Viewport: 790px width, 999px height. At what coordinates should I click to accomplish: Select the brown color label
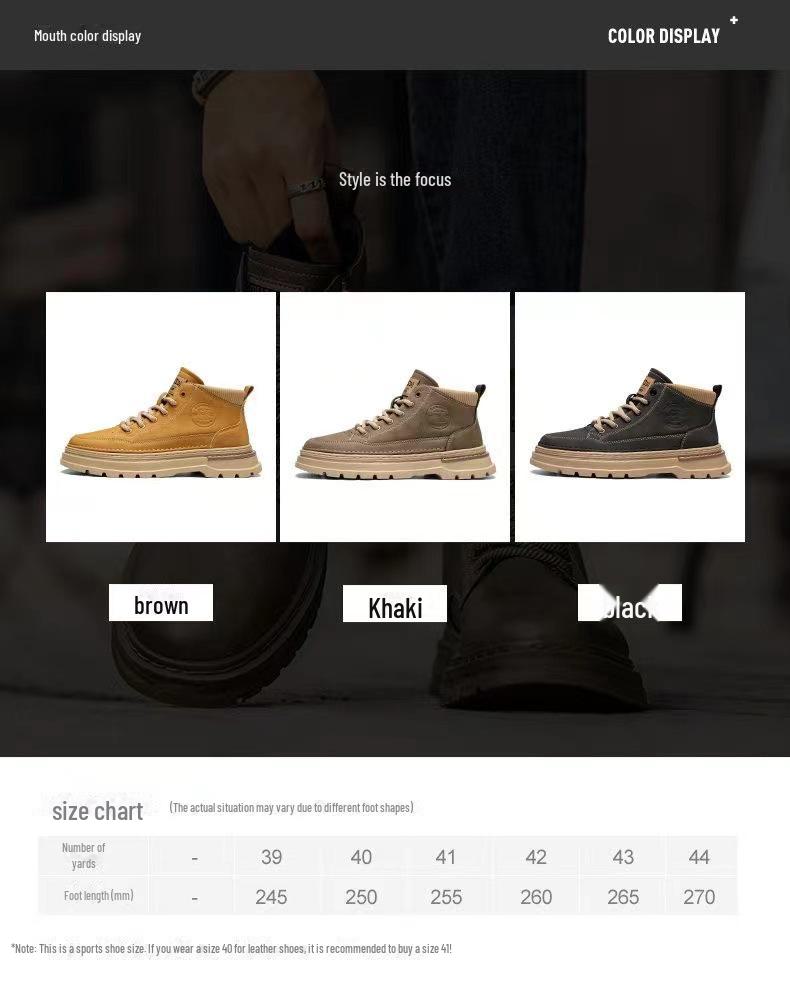(x=161, y=603)
